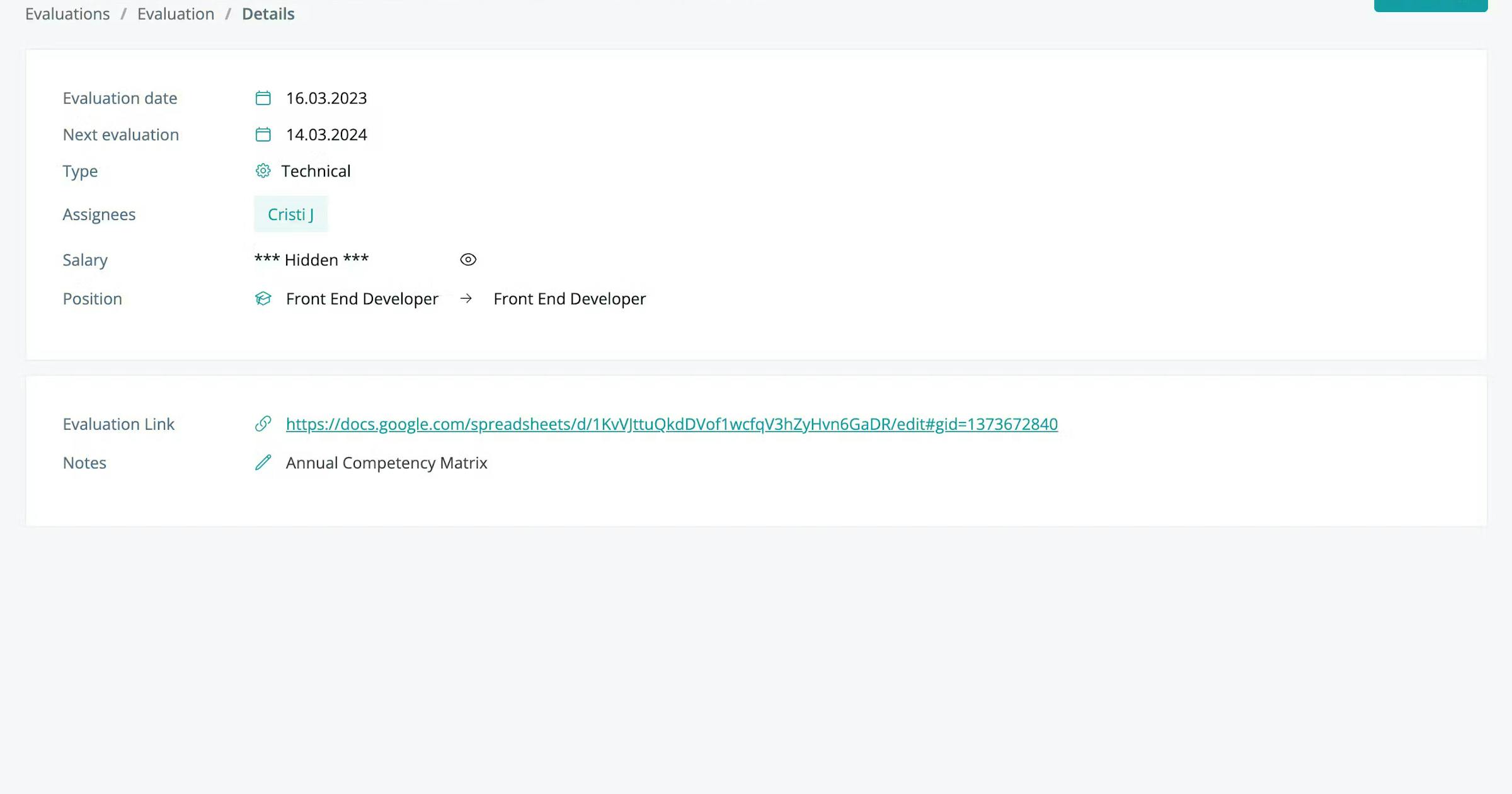The image size is (1512, 794).
Task: Click the Assignees label
Action: coord(99,215)
